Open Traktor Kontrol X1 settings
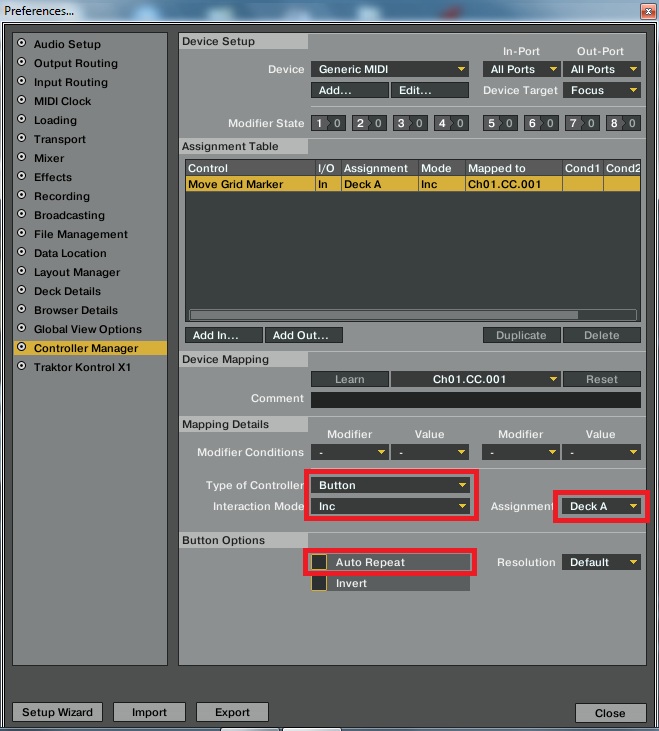Screen dimensions: 659x731 click(x=82, y=367)
